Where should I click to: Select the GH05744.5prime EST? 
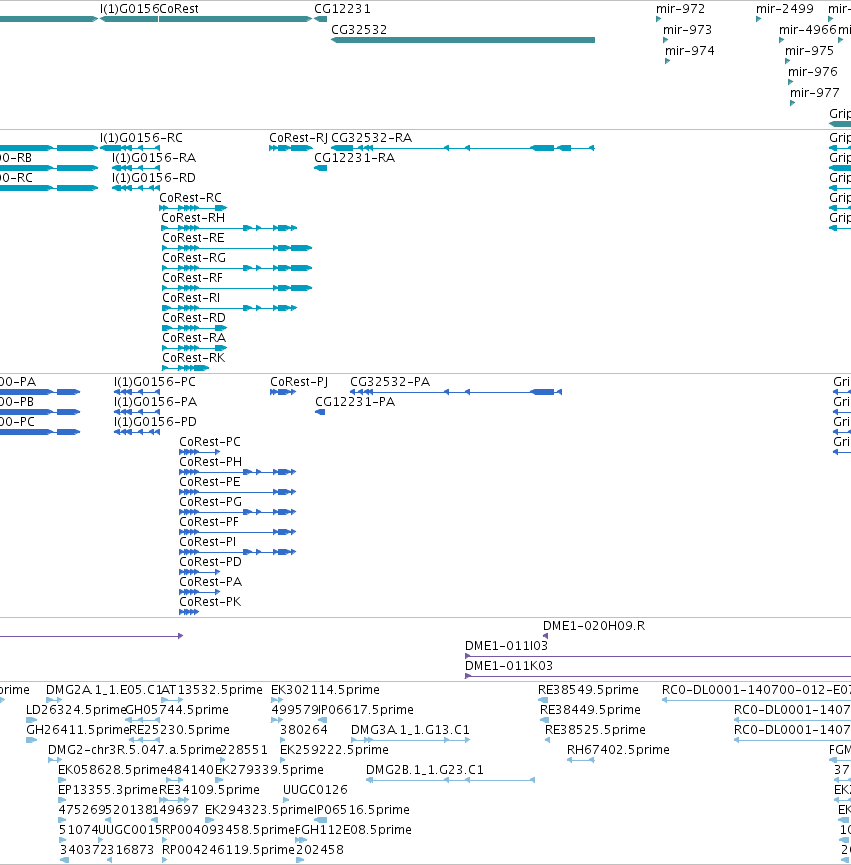(x=142, y=720)
